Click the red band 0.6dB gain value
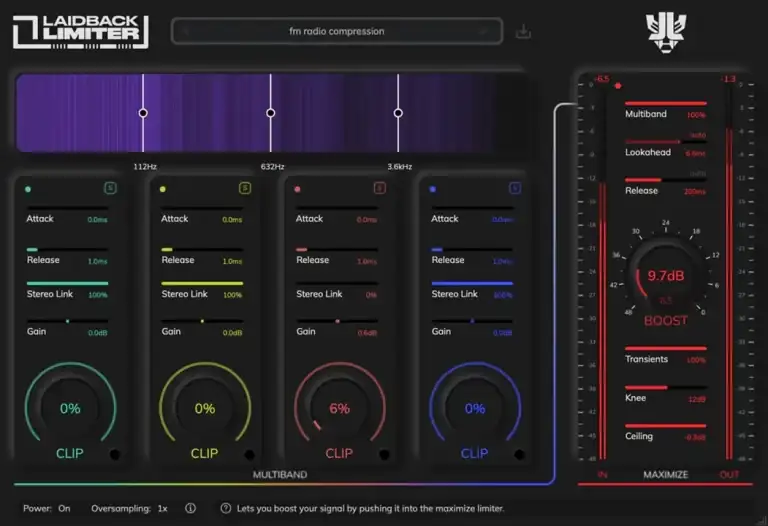 pyautogui.click(x=367, y=333)
